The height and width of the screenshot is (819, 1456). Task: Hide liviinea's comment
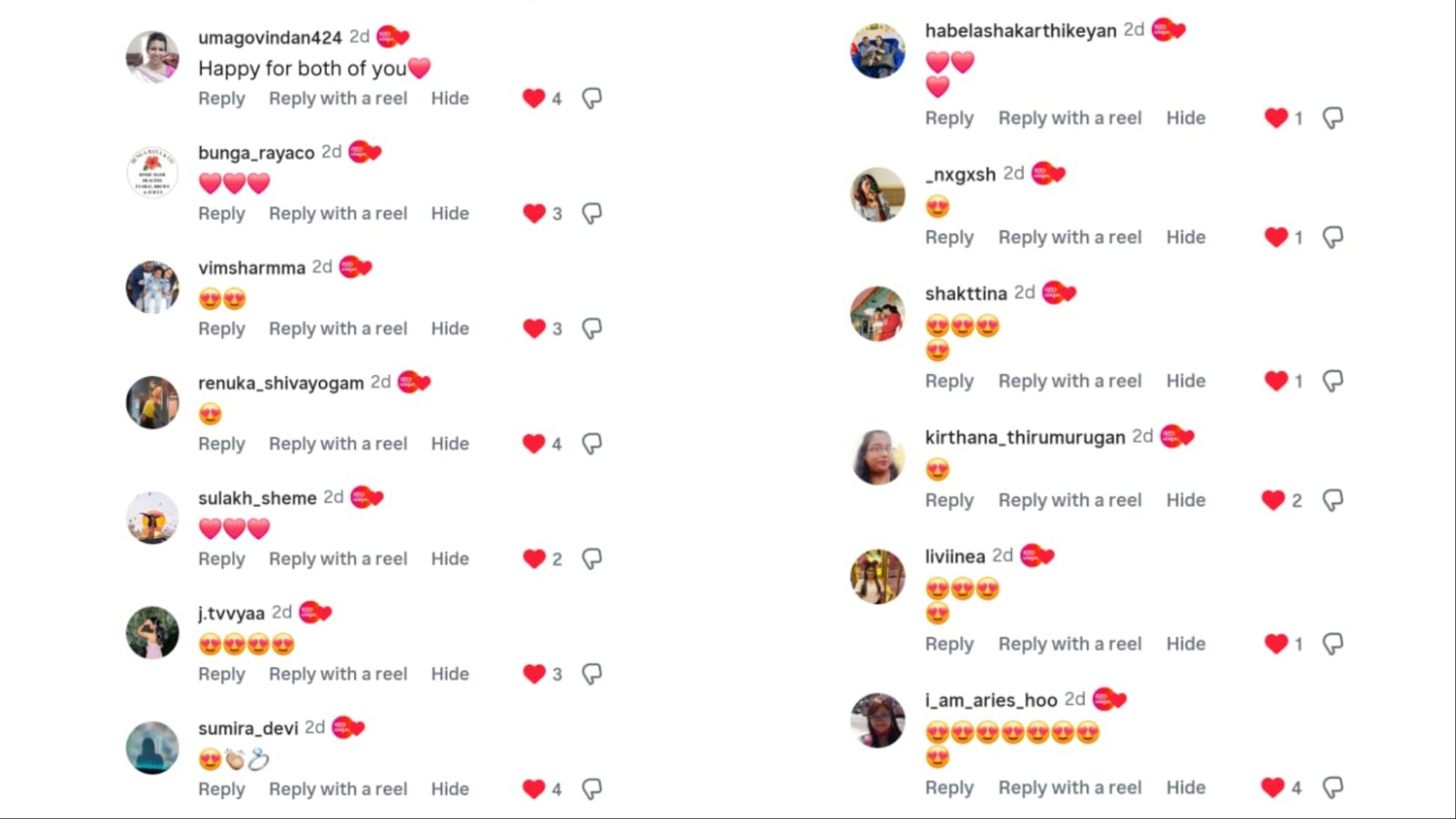point(1186,644)
